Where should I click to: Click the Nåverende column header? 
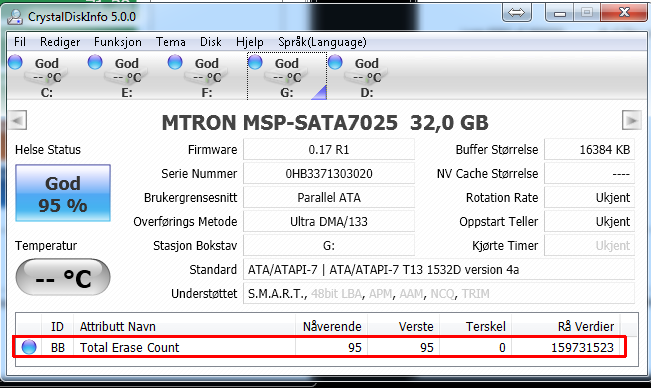tap(331, 326)
